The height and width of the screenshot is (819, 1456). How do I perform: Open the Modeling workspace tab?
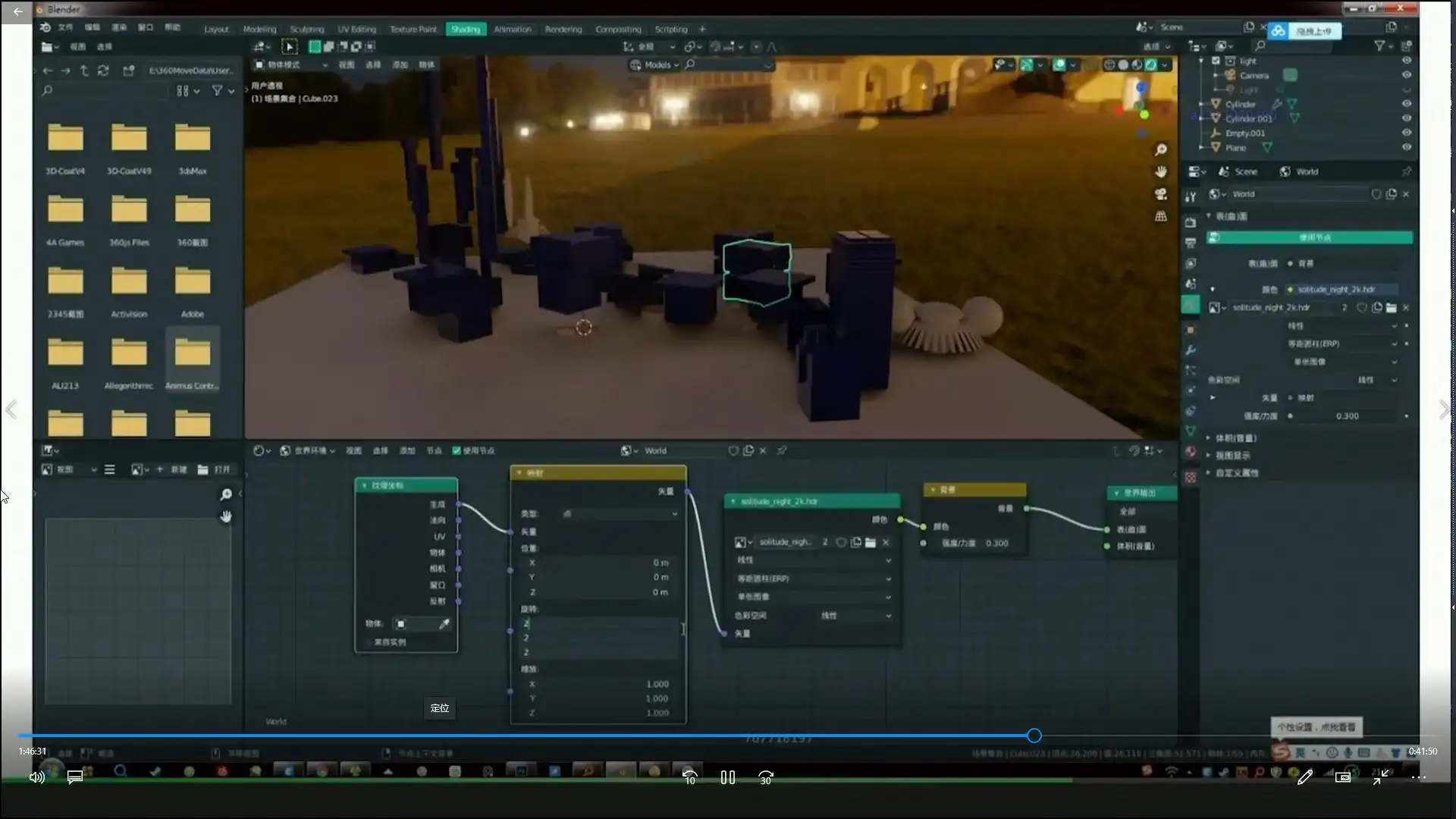point(259,30)
